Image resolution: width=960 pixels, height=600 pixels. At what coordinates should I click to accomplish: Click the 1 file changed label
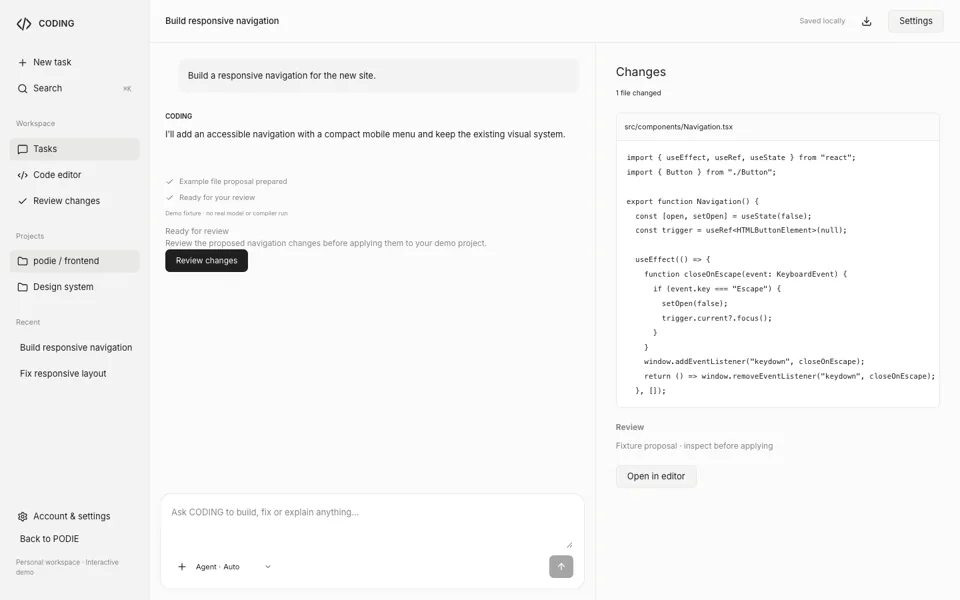638,93
